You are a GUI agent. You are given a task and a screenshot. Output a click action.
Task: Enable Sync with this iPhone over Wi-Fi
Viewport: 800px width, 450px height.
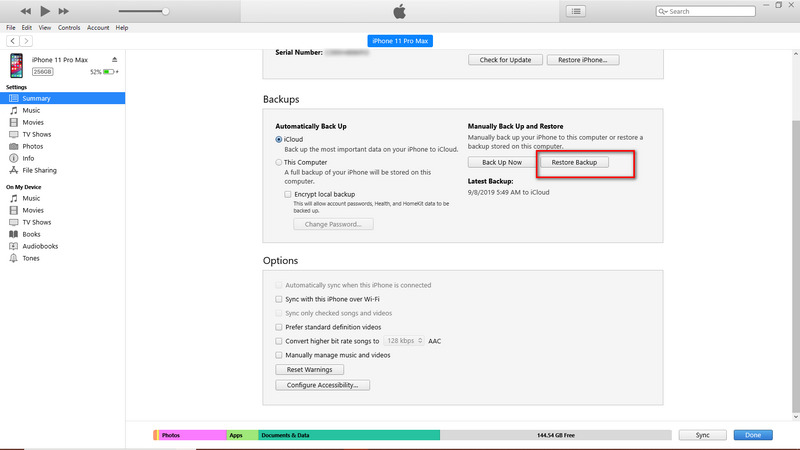[279, 299]
